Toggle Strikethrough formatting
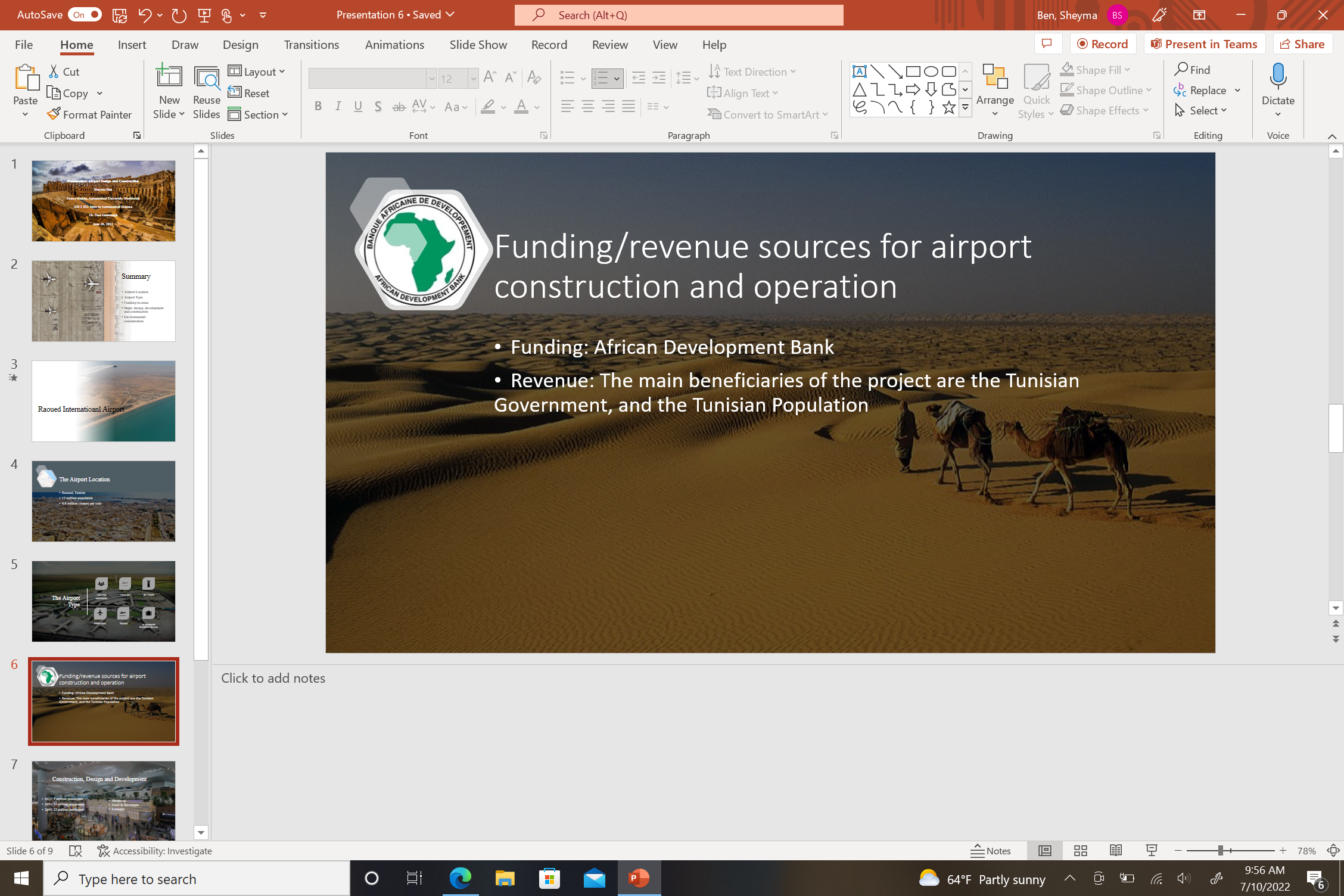The width and height of the screenshot is (1344, 896). [399, 107]
